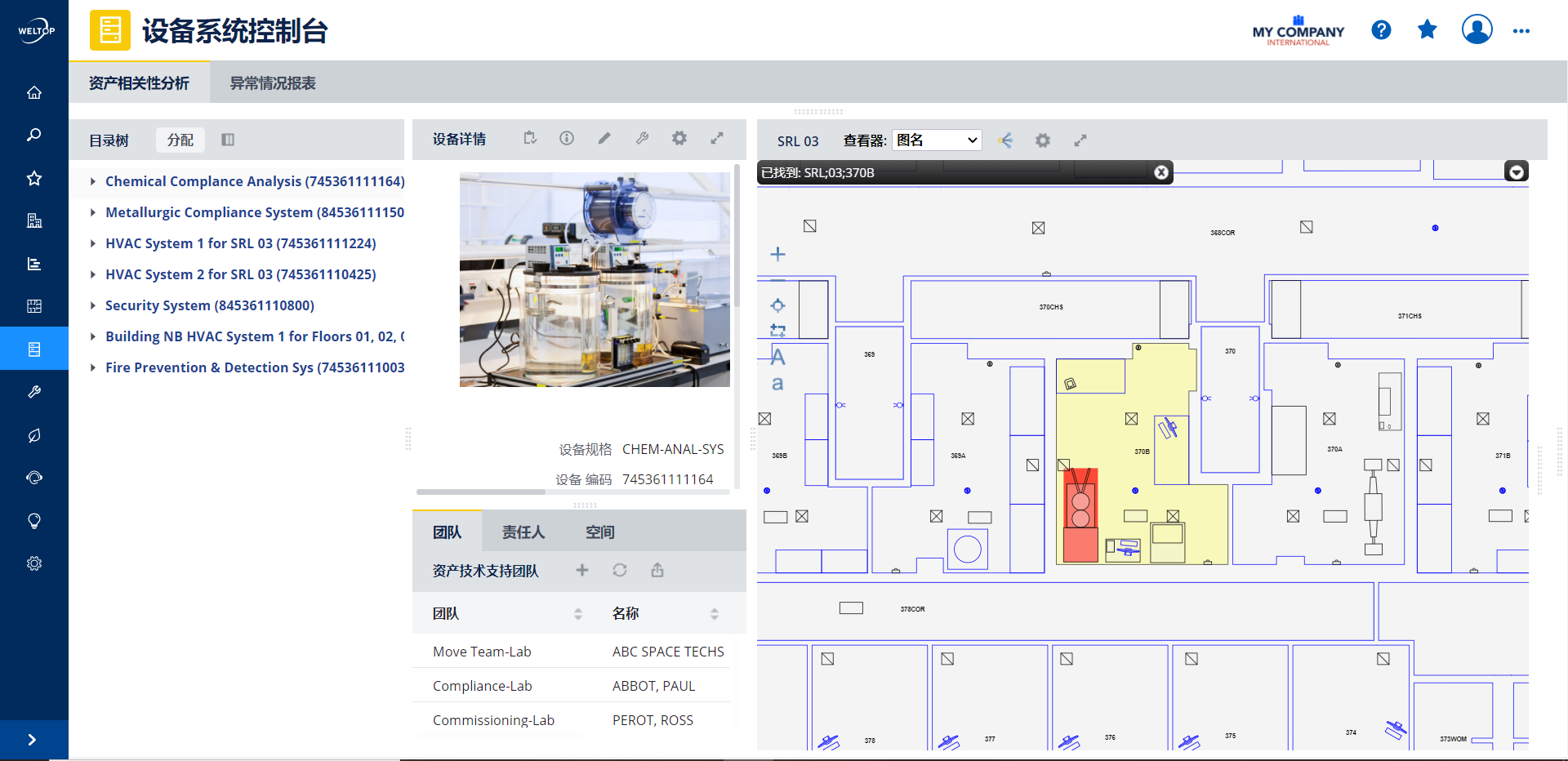Toggle the 目录树 panel layout icon
Viewport: 1568px width, 761px height.
click(x=228, y=140)
